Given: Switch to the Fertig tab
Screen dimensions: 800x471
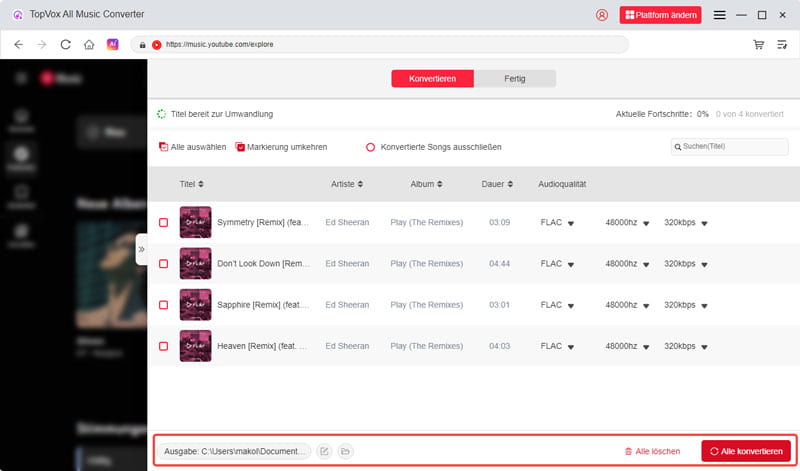Looking at the screenshot, I should 515,79.
